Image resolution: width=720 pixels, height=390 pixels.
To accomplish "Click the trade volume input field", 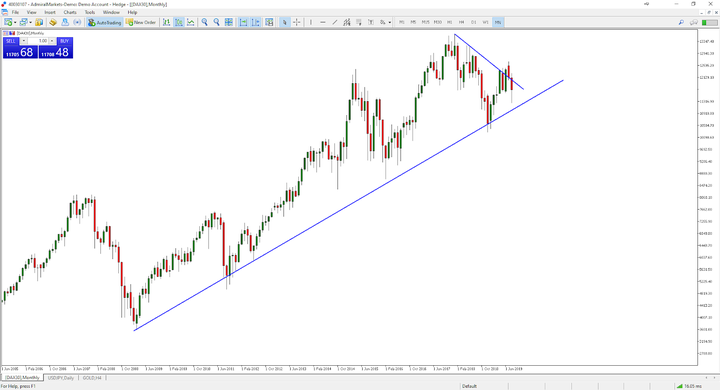I will [38, 41].
